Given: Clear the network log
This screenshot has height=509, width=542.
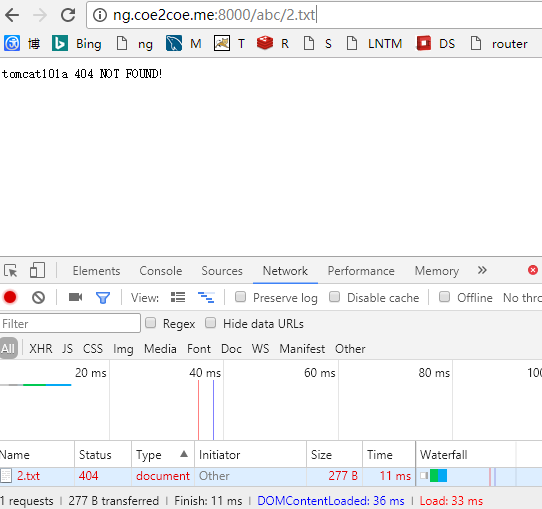Looking at the screenshot, I should click(x=38, y=298).
